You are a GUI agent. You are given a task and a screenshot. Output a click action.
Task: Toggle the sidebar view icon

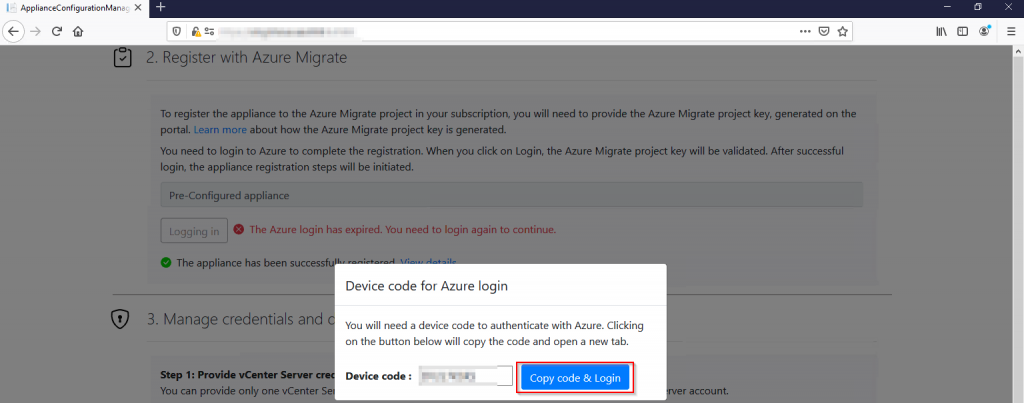(963, 31)
